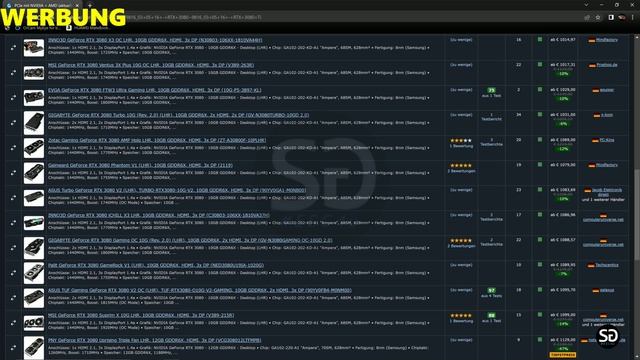Click '2 Bewertungen' under Gainward Phantom stars

tap(461, 171)
